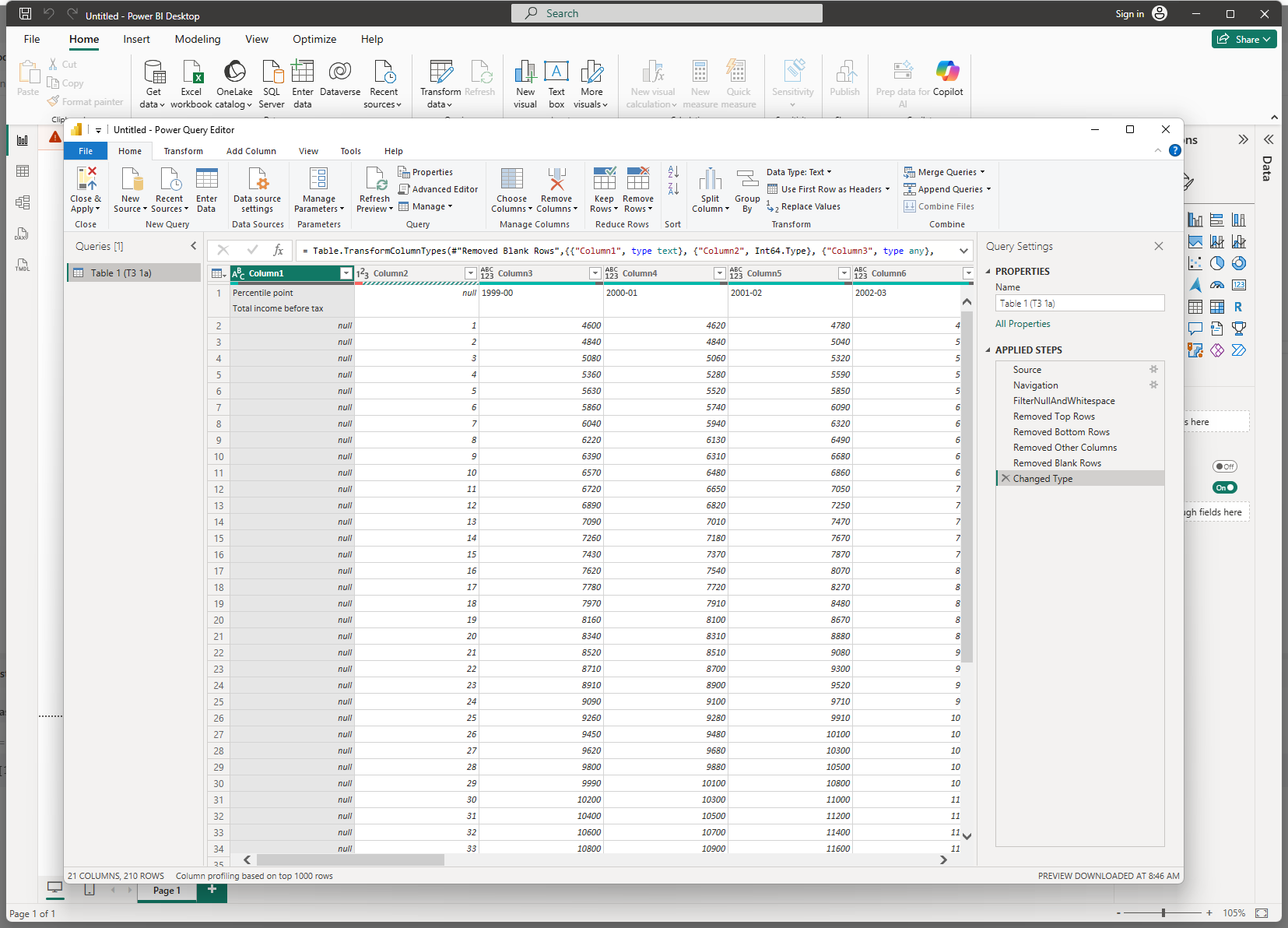This screenshot has width=1288, height=928.
Task: Delete the Changed Type step
Action: tap(1005, 479)
